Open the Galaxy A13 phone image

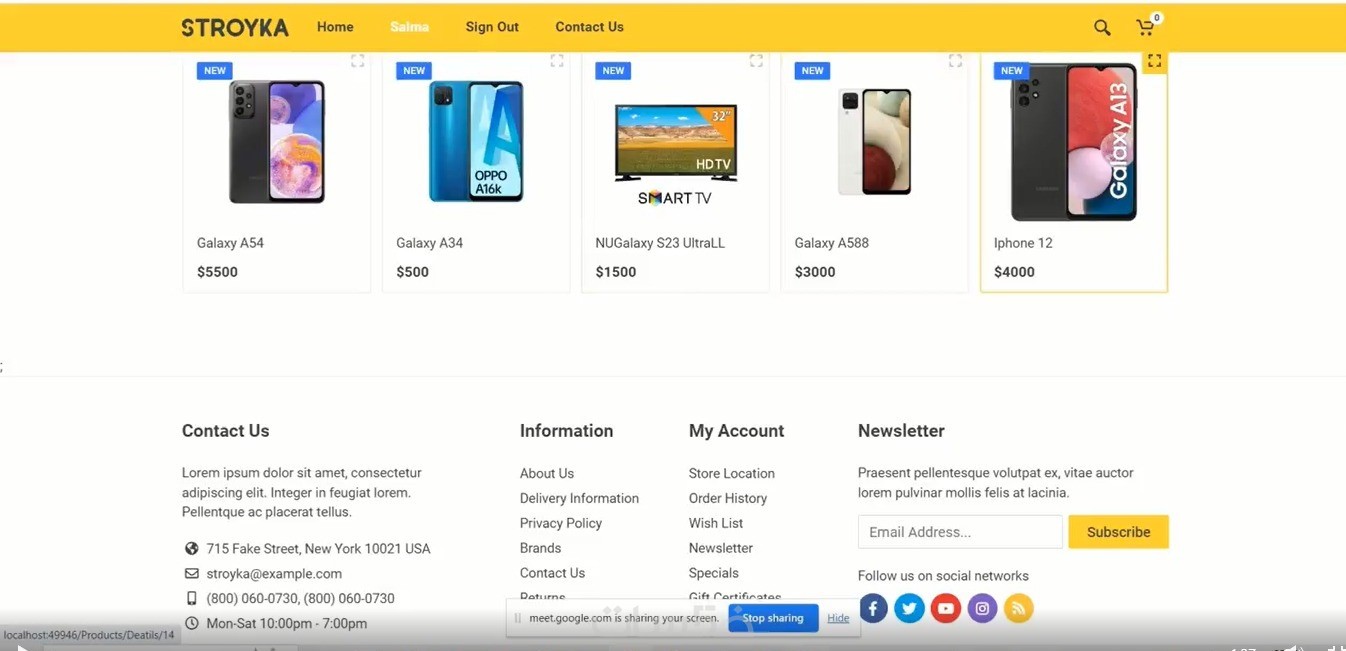[1074, 142]
